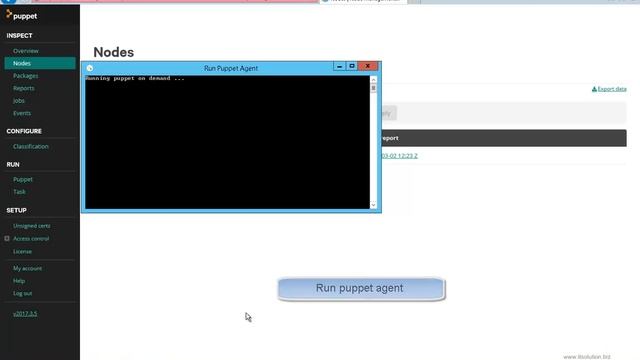Click the Run Puppet Agent window icon
Image resolution: width=640 pixels, height=360 pixels.
point(90,68)
